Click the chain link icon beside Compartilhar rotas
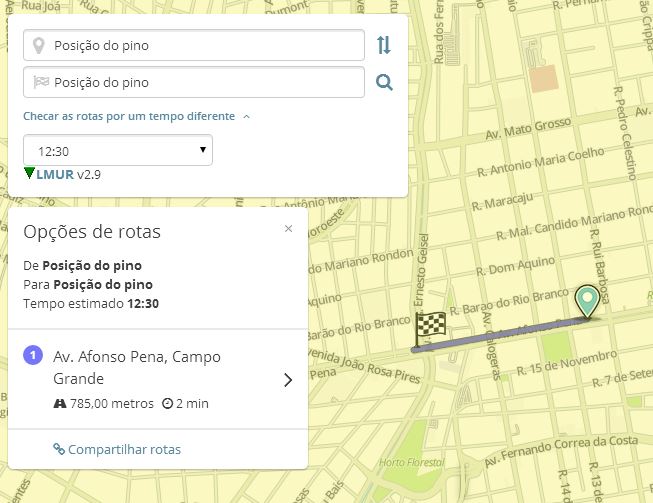653x503 pixels. (x=59, y=449)
